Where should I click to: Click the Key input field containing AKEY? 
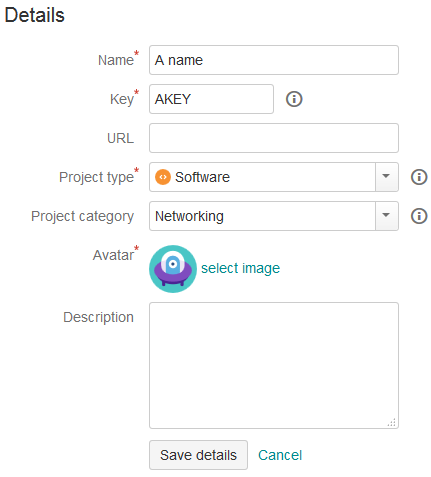tap(211, 99)
